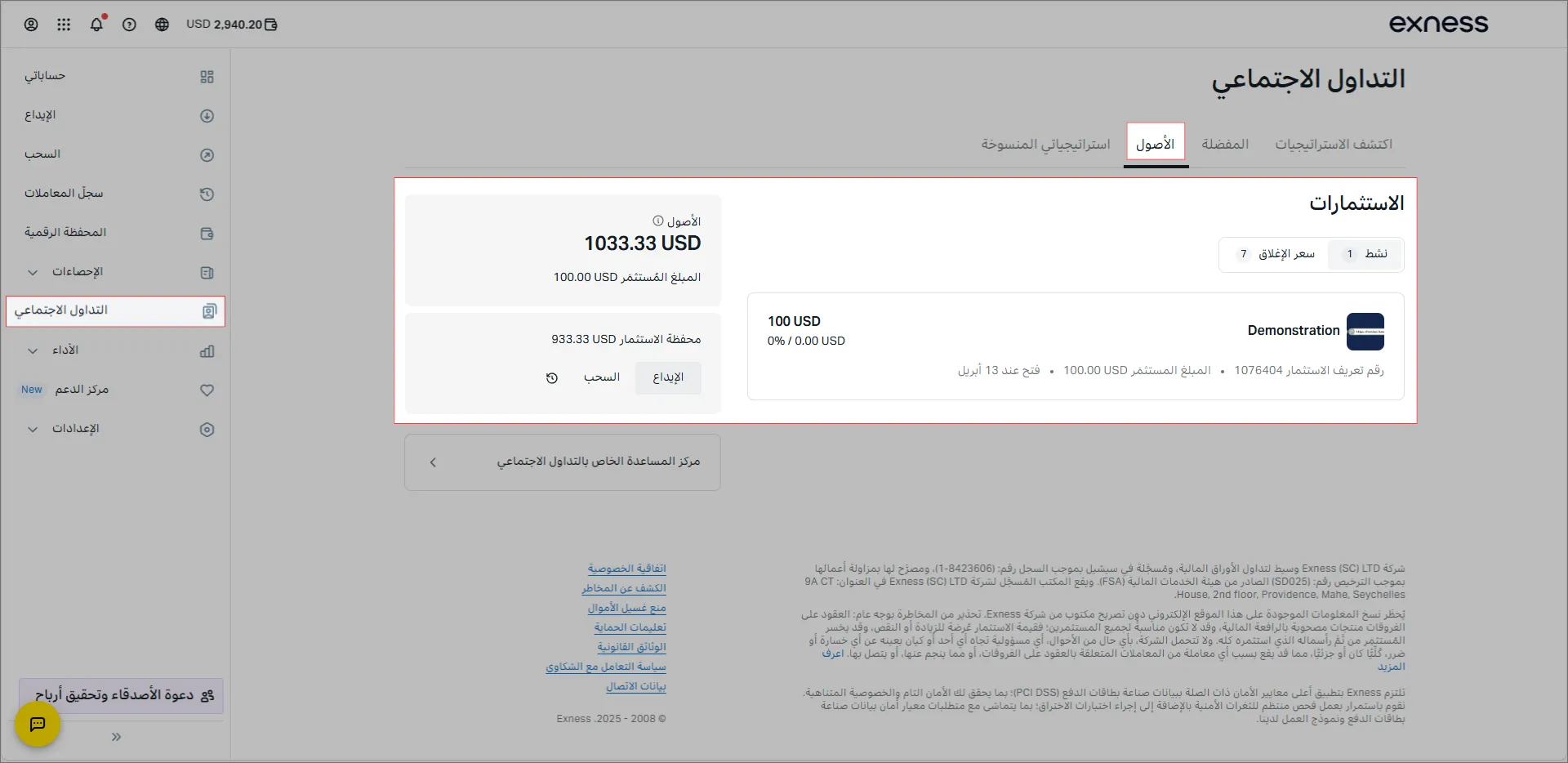Collapse the sidebar with double arrow
Viewport: 1568px width, 763px height.
click(x=116, y=737)
